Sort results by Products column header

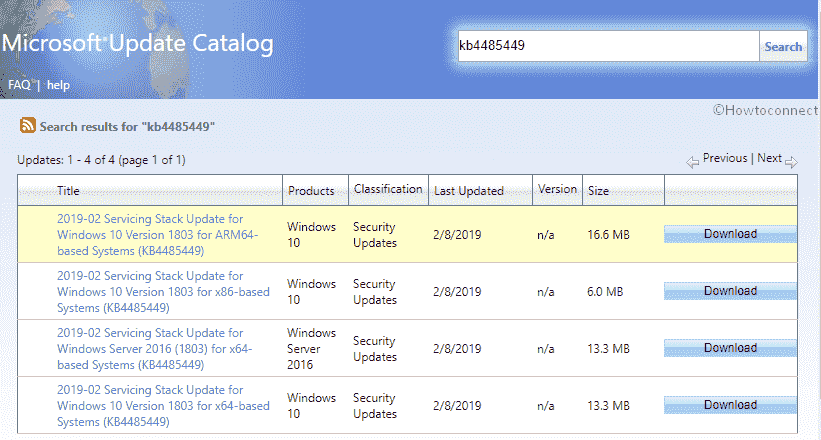click(311, 191)
